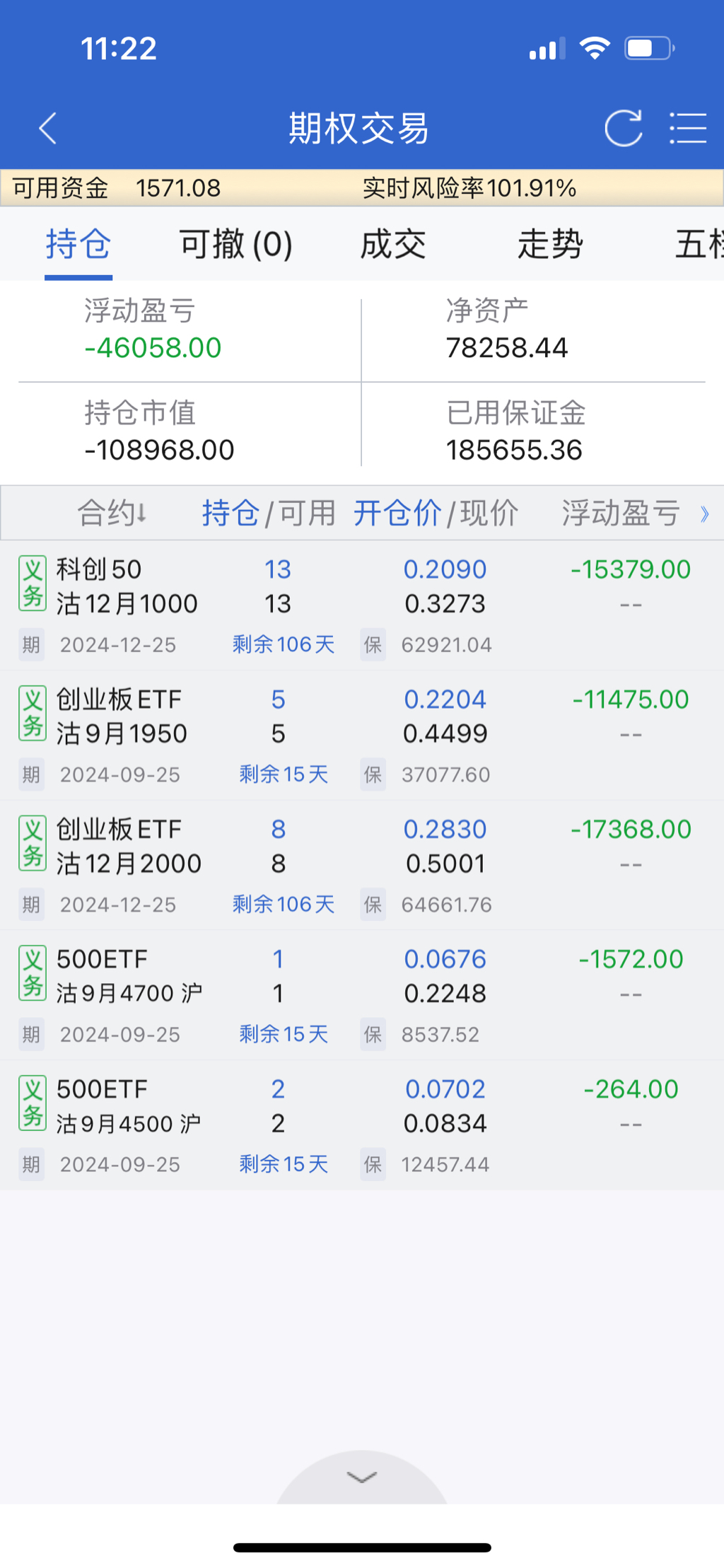
Task: Tap the 保 margin icon for 62921.04
Action: [x=373, y=645]
